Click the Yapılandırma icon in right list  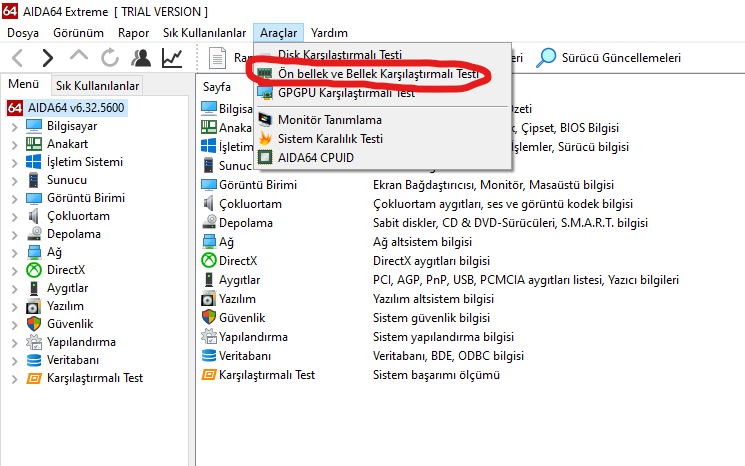209,336
